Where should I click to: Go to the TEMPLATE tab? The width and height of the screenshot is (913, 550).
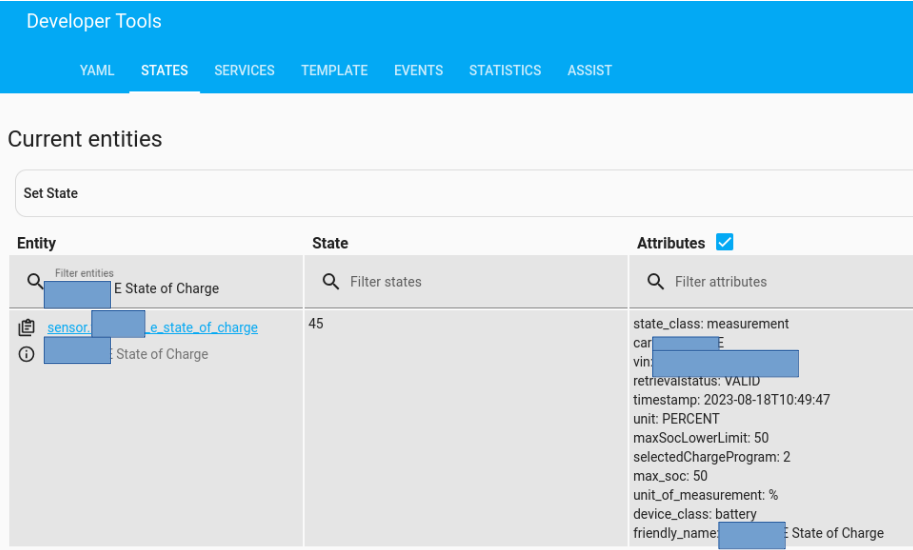[x=334, y=70]
